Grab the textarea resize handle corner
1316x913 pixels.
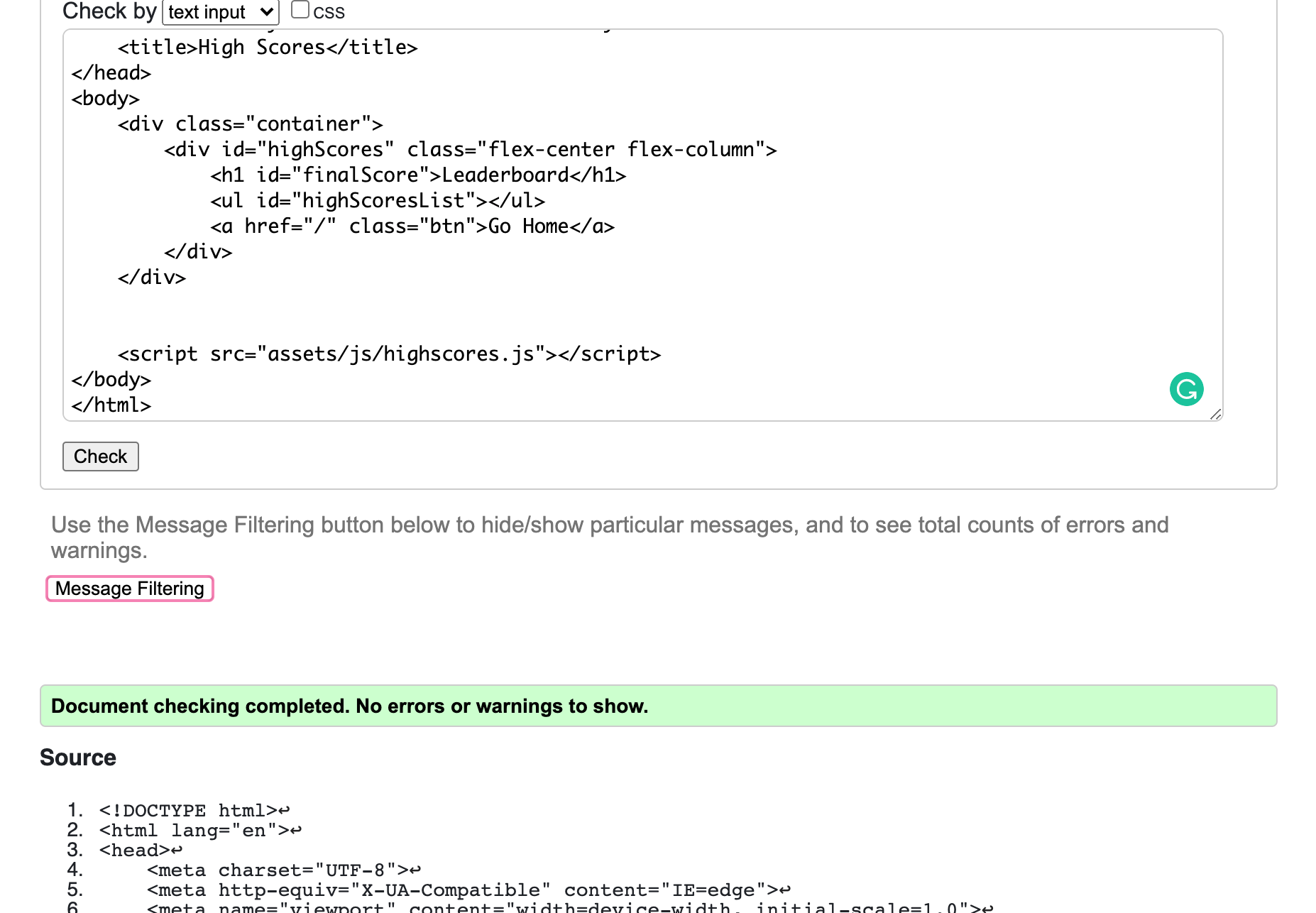tap(1215, 414)
